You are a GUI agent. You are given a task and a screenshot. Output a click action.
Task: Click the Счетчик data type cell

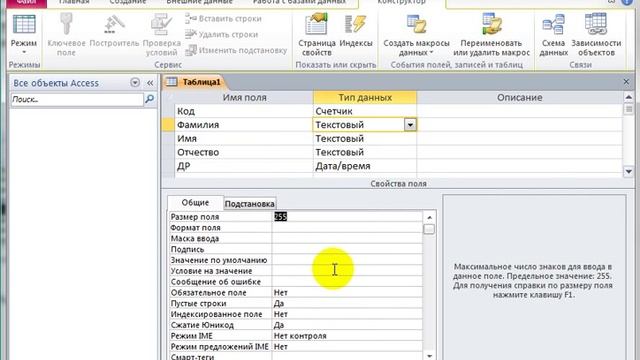[x=365, y=111]
